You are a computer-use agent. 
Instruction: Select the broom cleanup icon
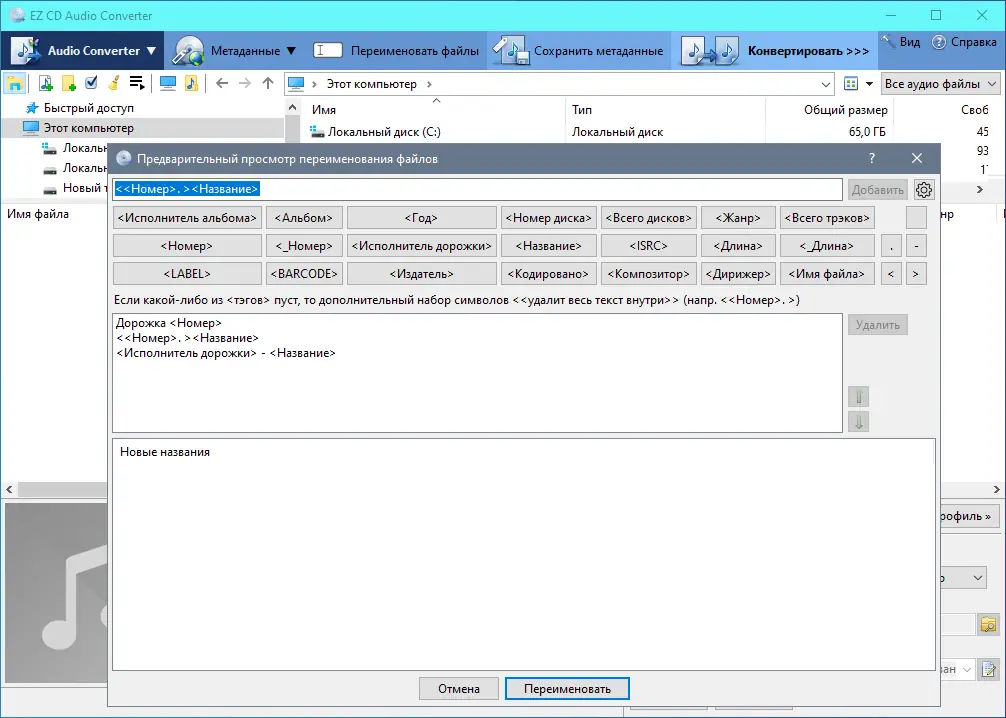click(x=114, y=83)
